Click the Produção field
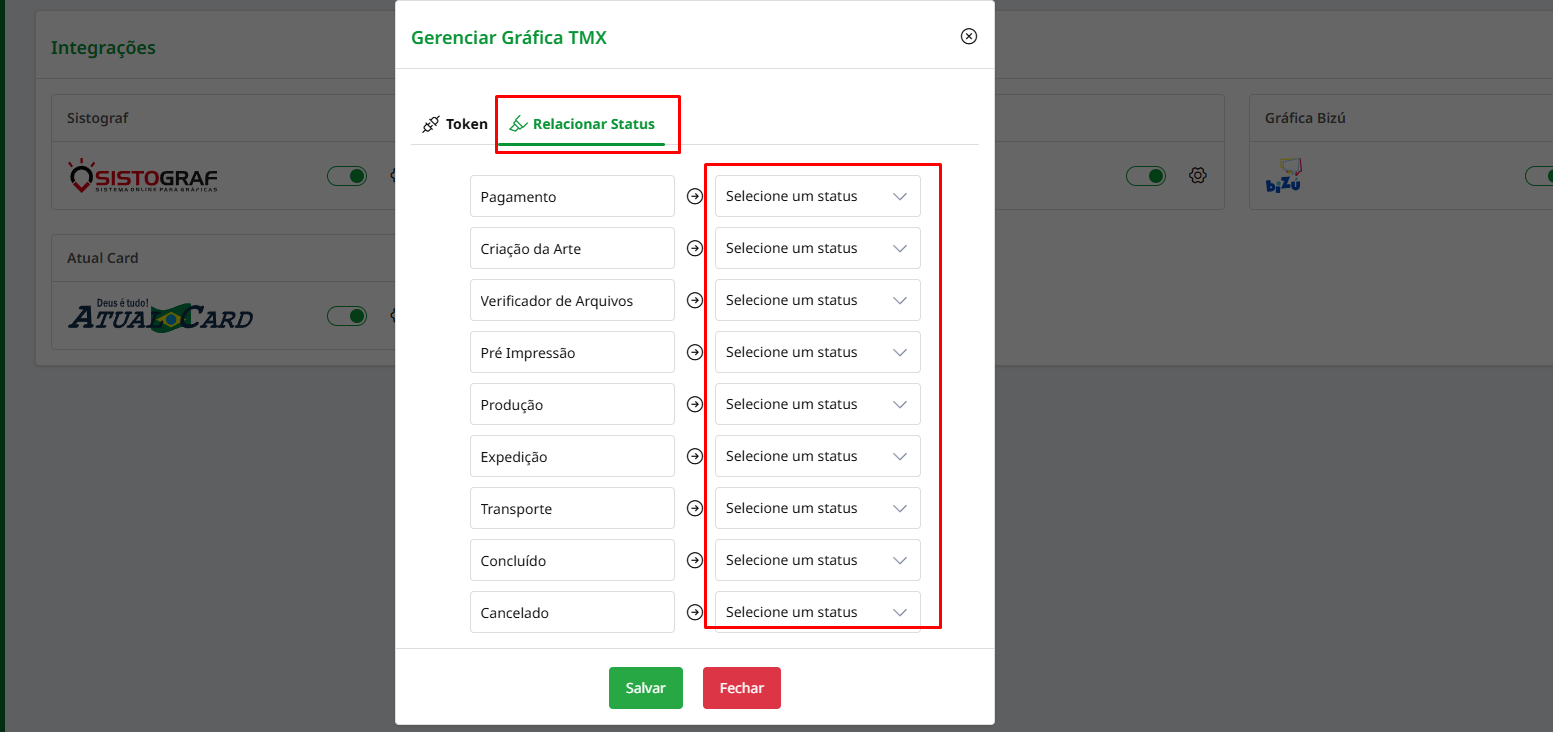Screen dimensions: 1553x732 [572, 404]
